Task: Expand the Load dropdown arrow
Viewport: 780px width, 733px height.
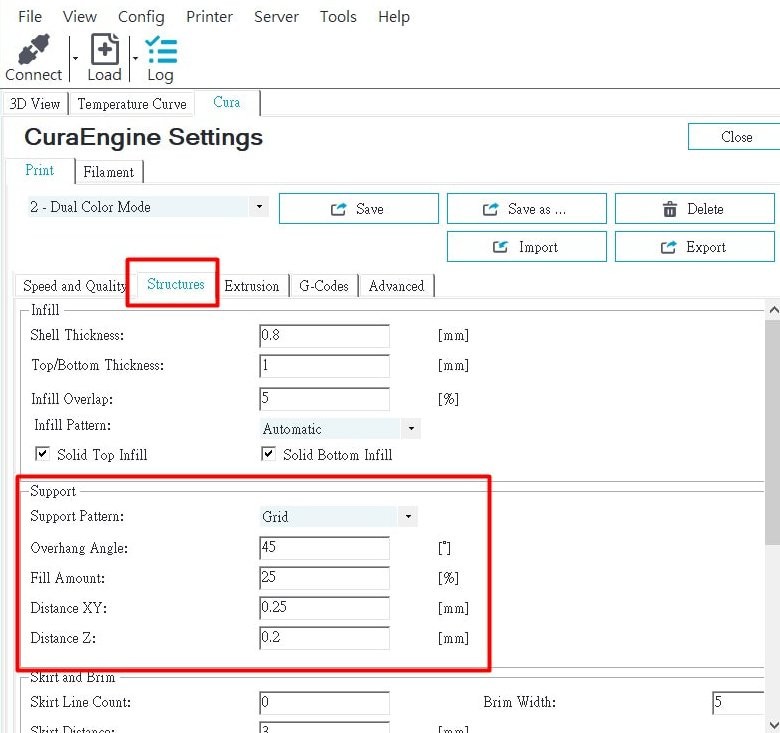Action: click(x=135, y=59)
